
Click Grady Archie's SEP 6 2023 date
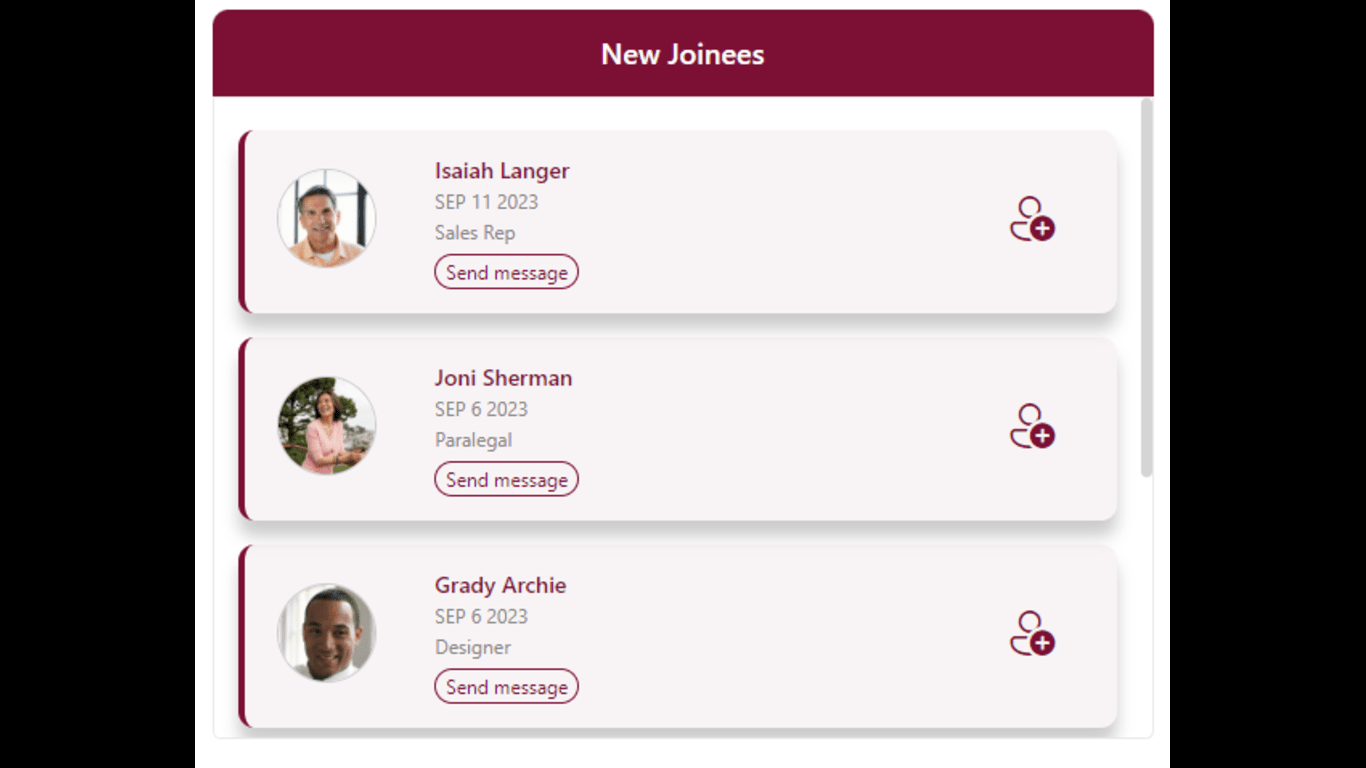(x=481, y=616)
